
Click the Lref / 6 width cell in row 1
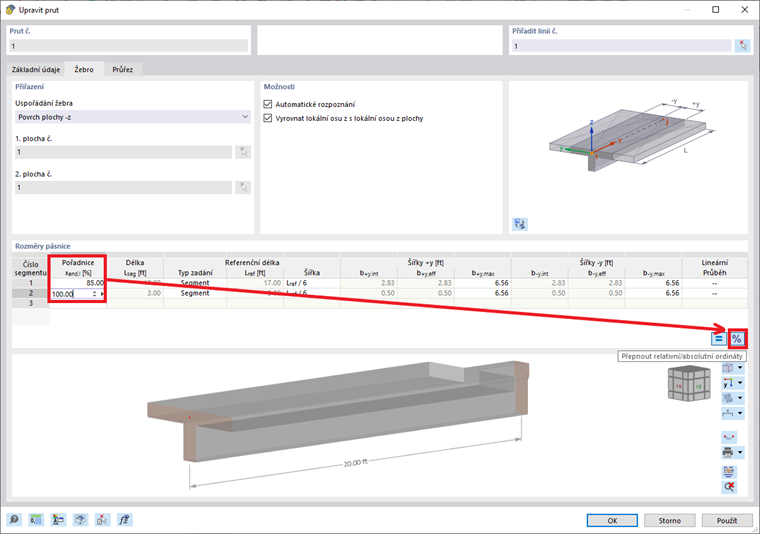click(312, 283)
